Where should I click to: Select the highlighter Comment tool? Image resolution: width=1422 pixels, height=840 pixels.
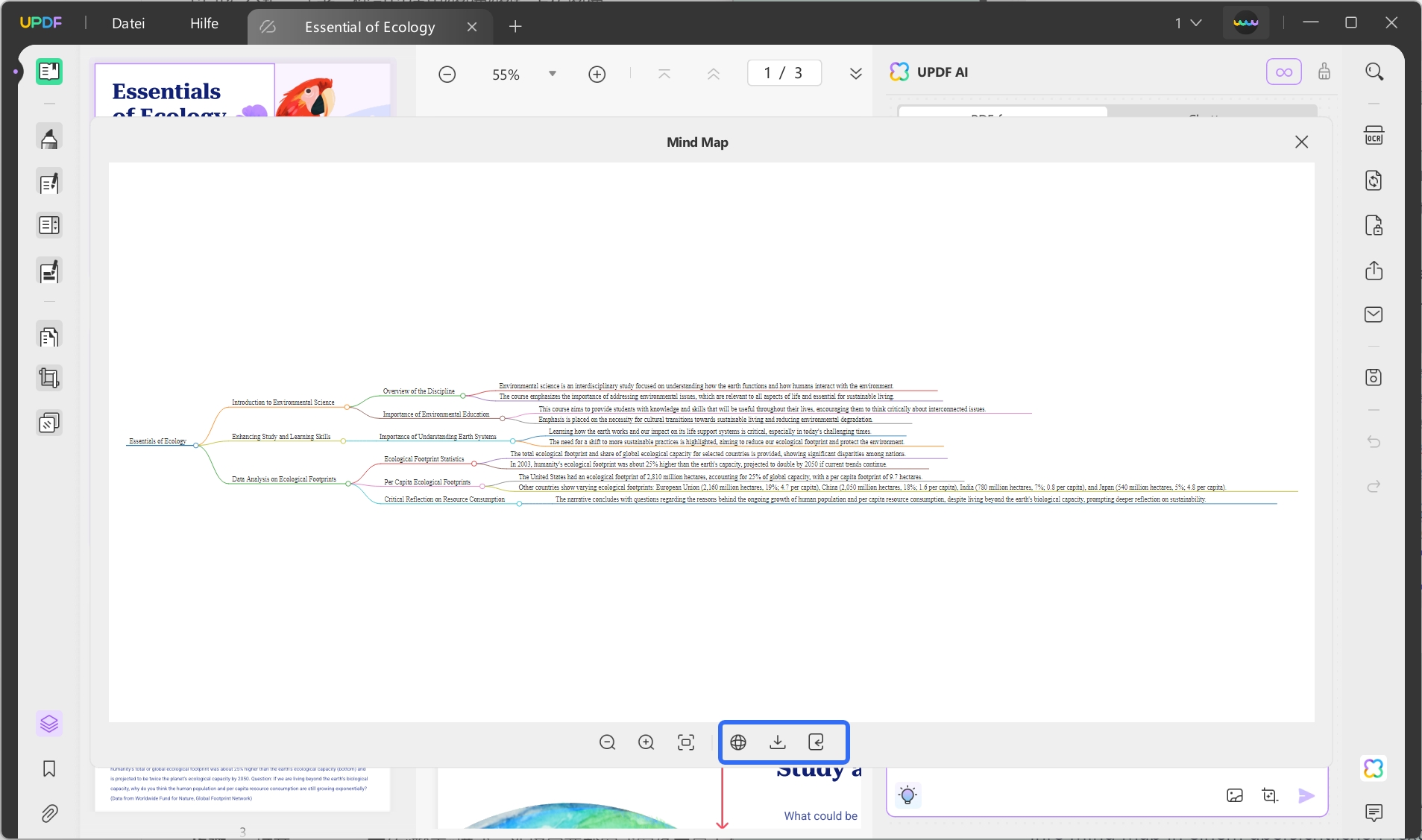[x=49, y=138]
